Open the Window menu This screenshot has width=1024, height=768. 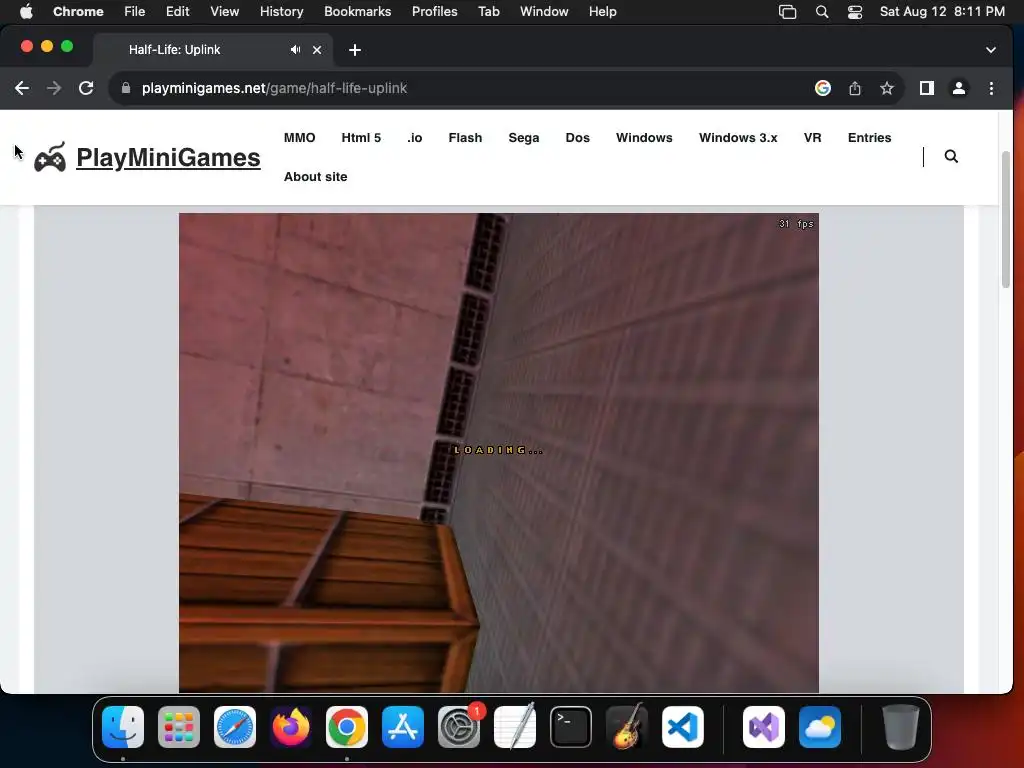pos(544,12)
